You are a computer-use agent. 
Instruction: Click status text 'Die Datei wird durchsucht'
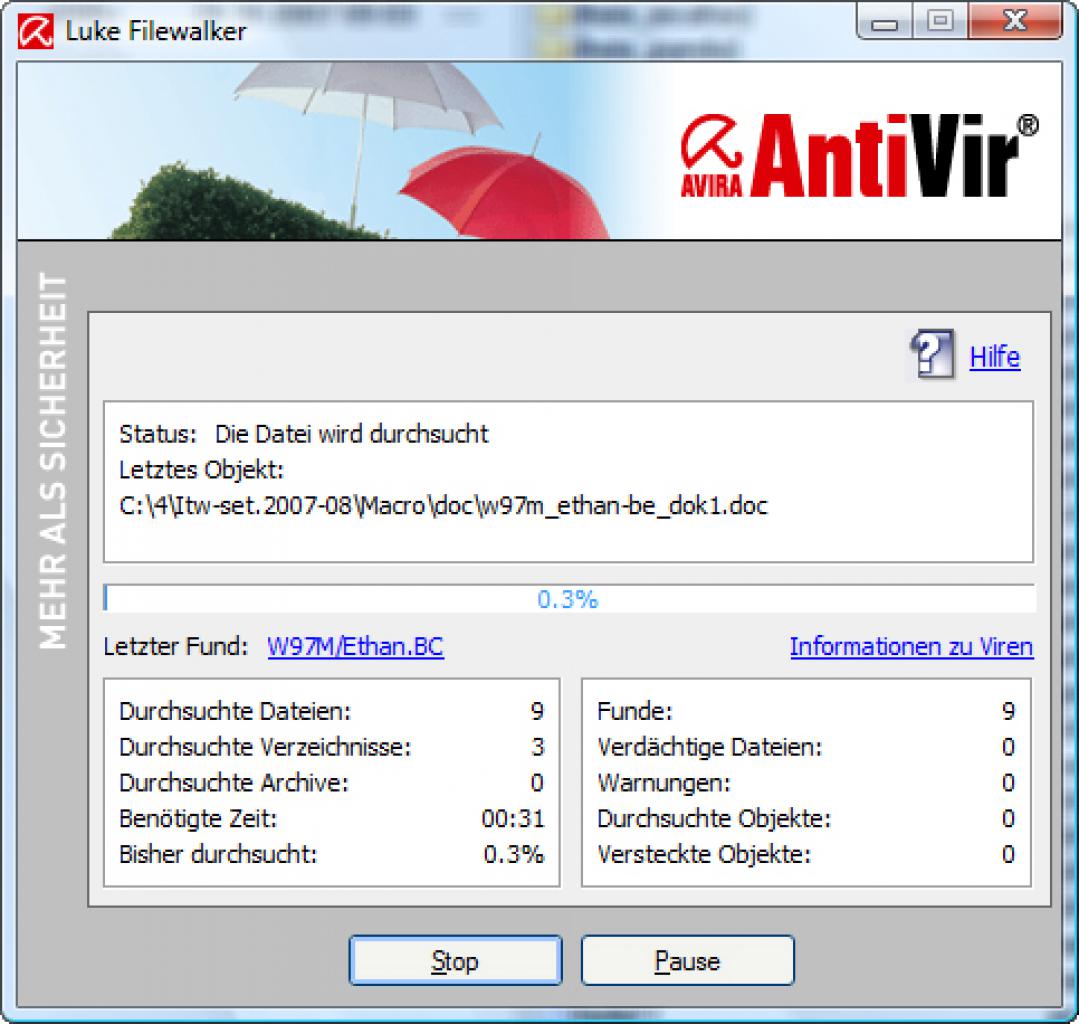(x=352, y=434)
